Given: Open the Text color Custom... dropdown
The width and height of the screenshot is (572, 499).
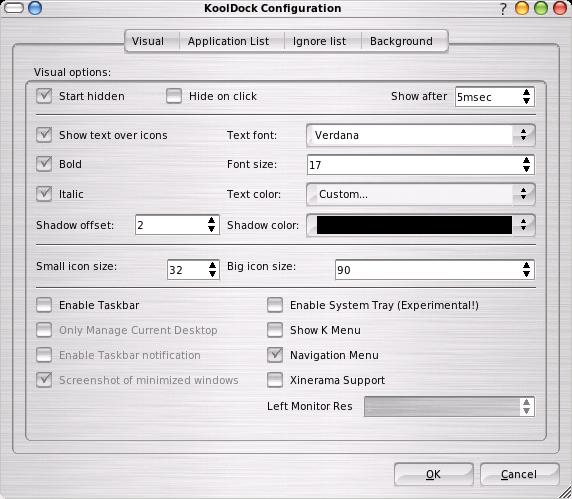Looking at the screenshot, I should pyautogui.click(x=421, y=194).
